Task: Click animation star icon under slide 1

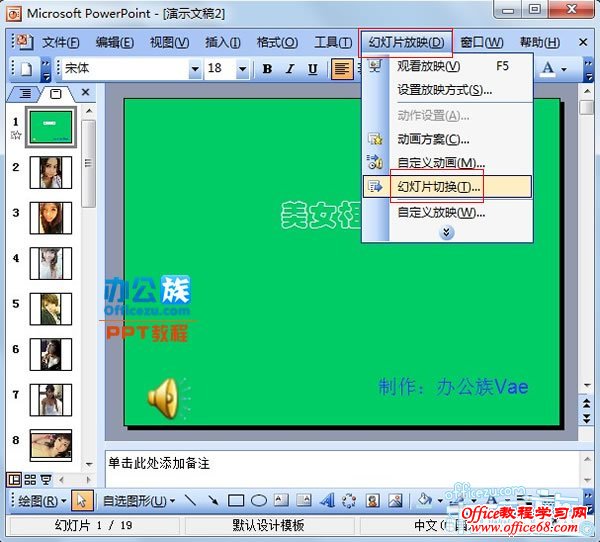Action: point(16,135)
